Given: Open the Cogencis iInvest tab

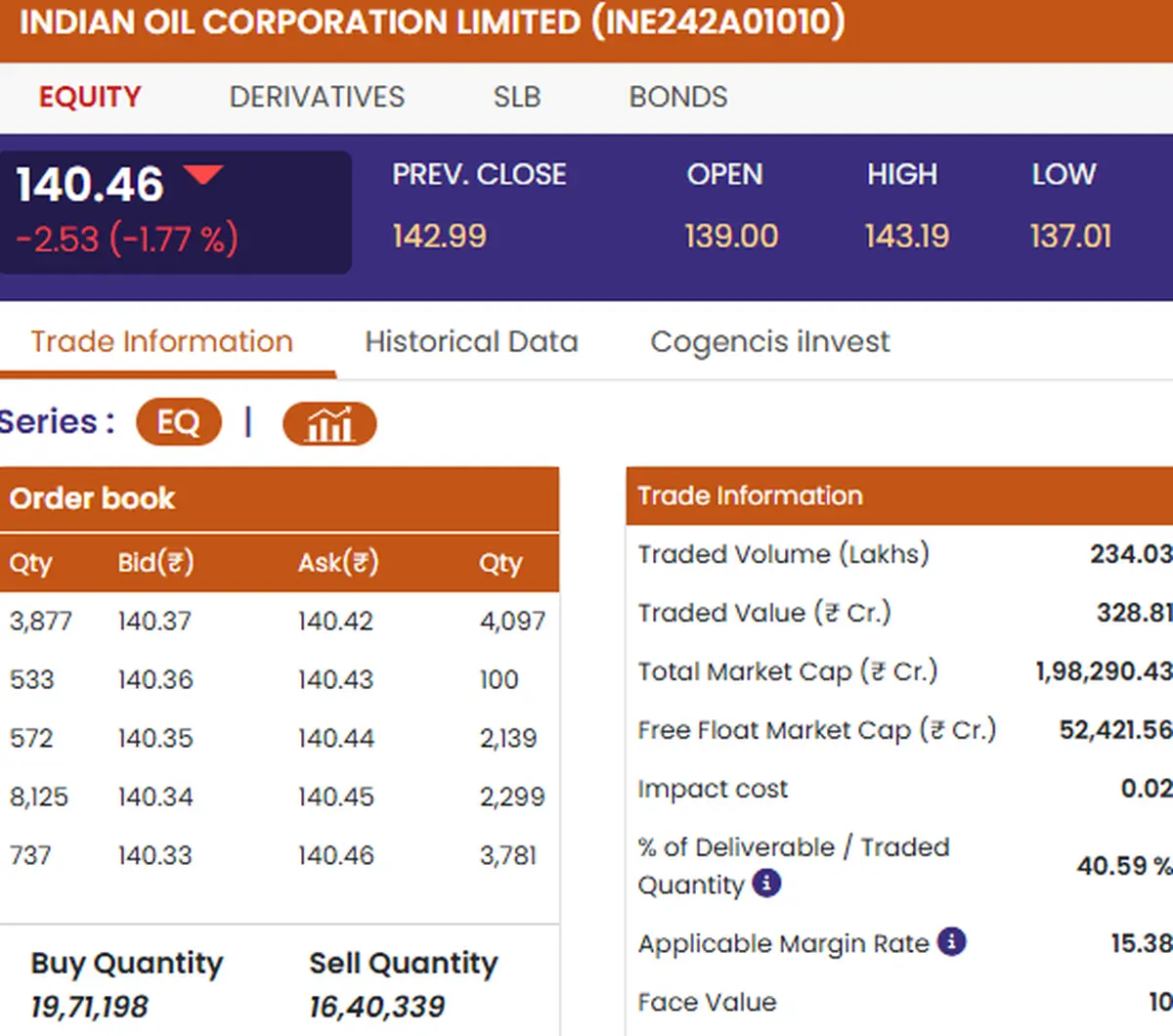Looking at the screenshot, I should [x=770, y=341].
